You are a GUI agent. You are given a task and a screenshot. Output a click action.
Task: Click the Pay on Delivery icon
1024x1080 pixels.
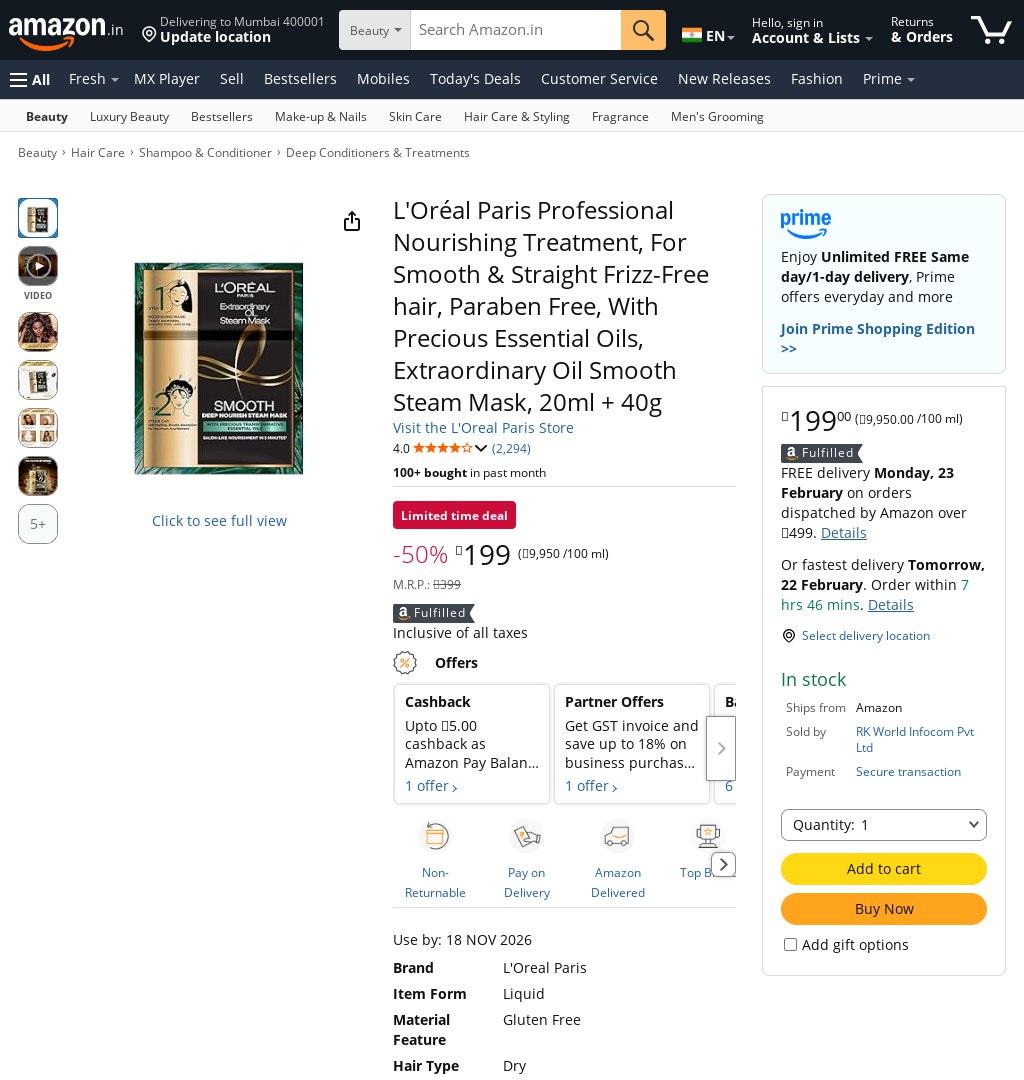pyautogui.click(x=527, y=836)
